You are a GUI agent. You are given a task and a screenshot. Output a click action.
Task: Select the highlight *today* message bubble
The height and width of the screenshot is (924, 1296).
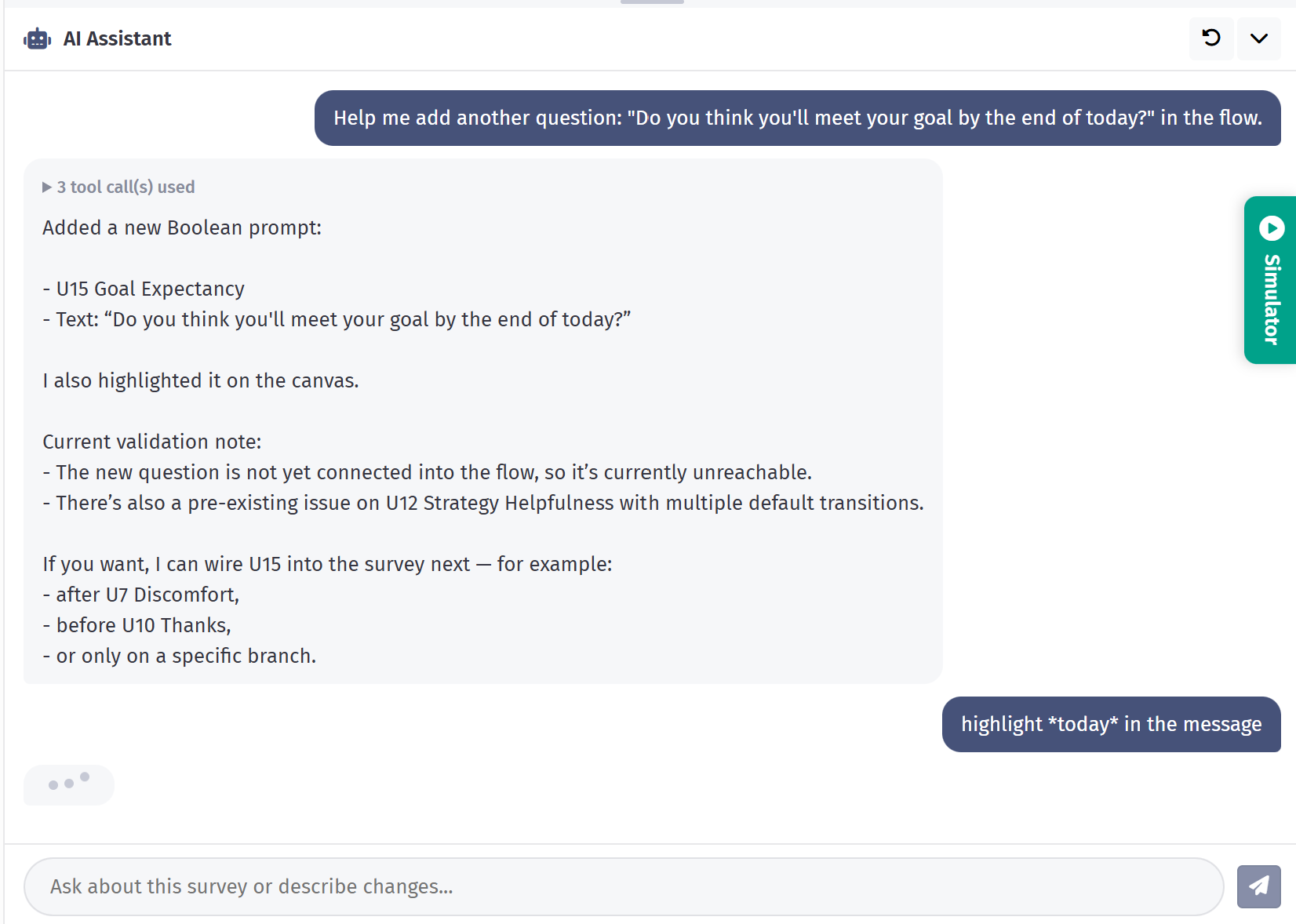coord(1111,724)
